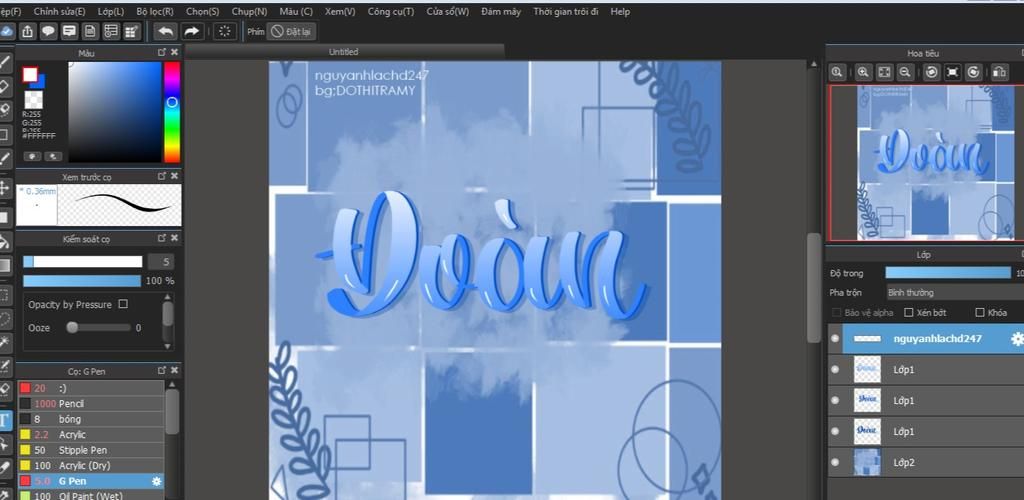Toggle visibility of the Lớp2 layer
1024x500 pixels.
[835, 462]
